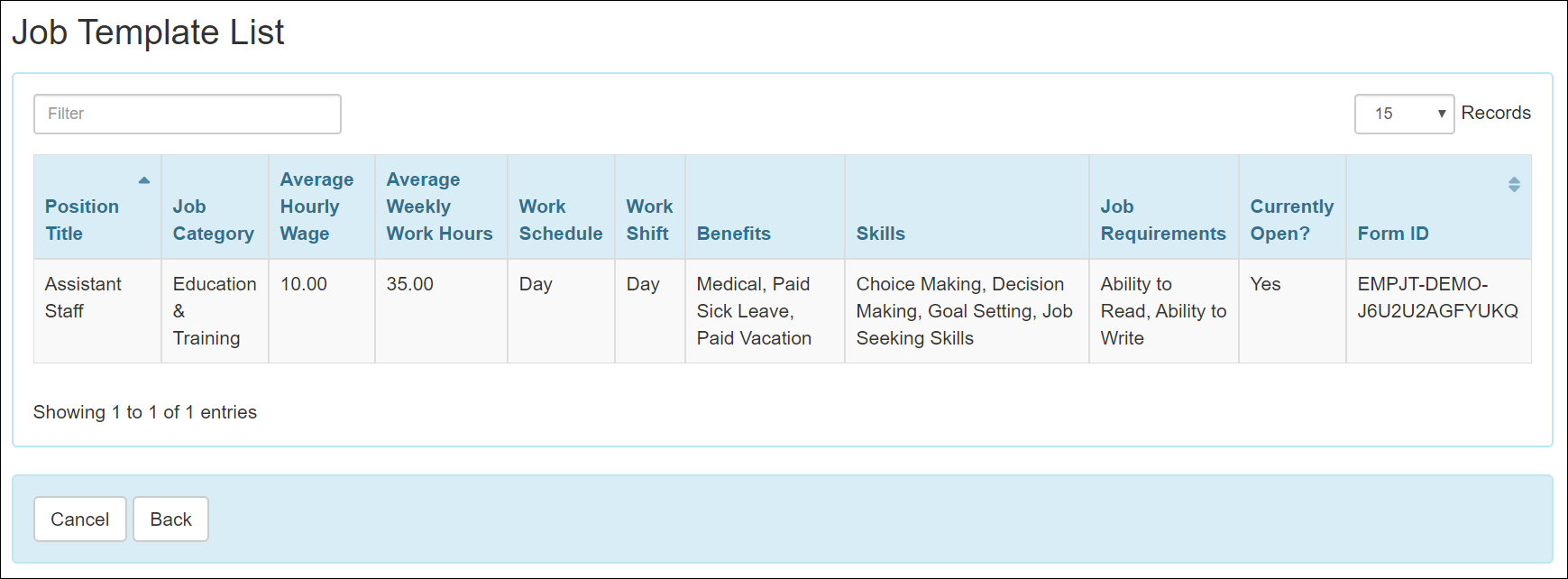Click the Job Template List heading

click(x=148, y=32)
